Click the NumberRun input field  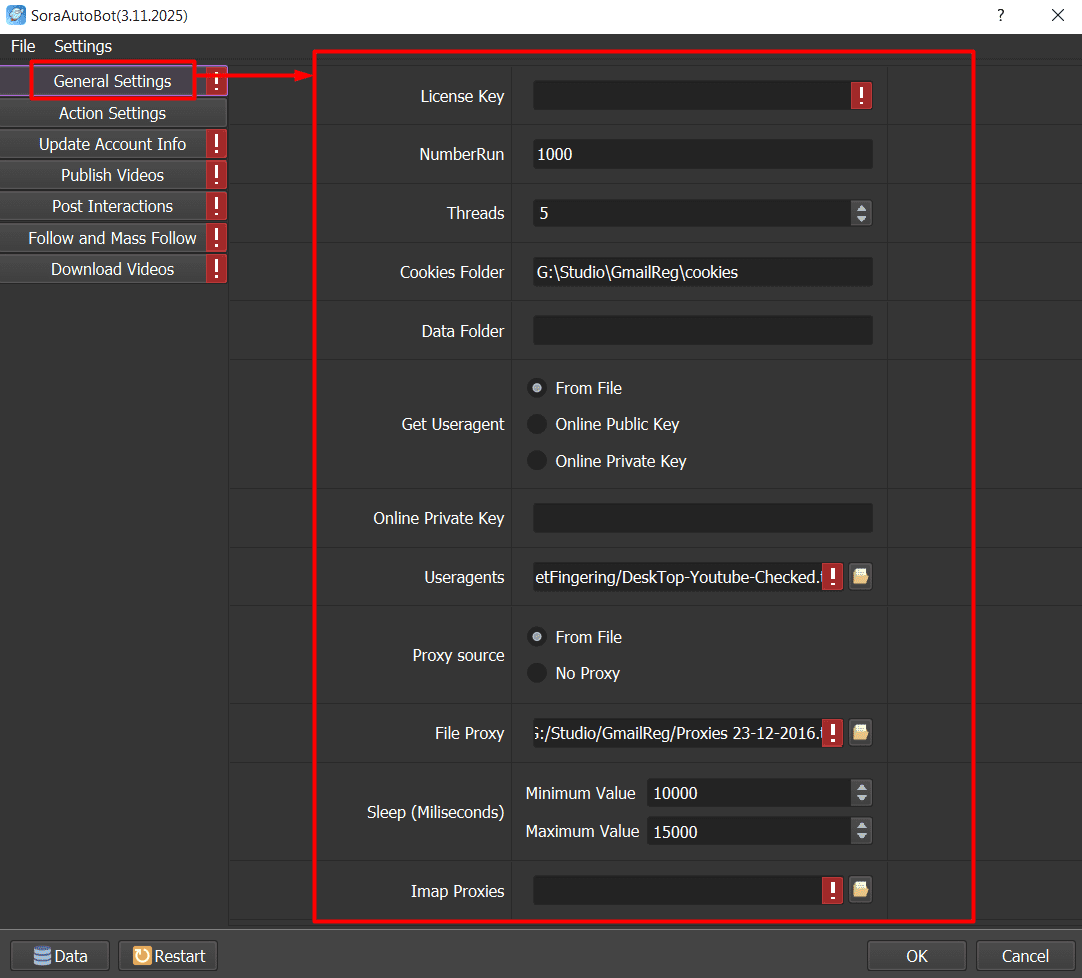pos(700,154)
